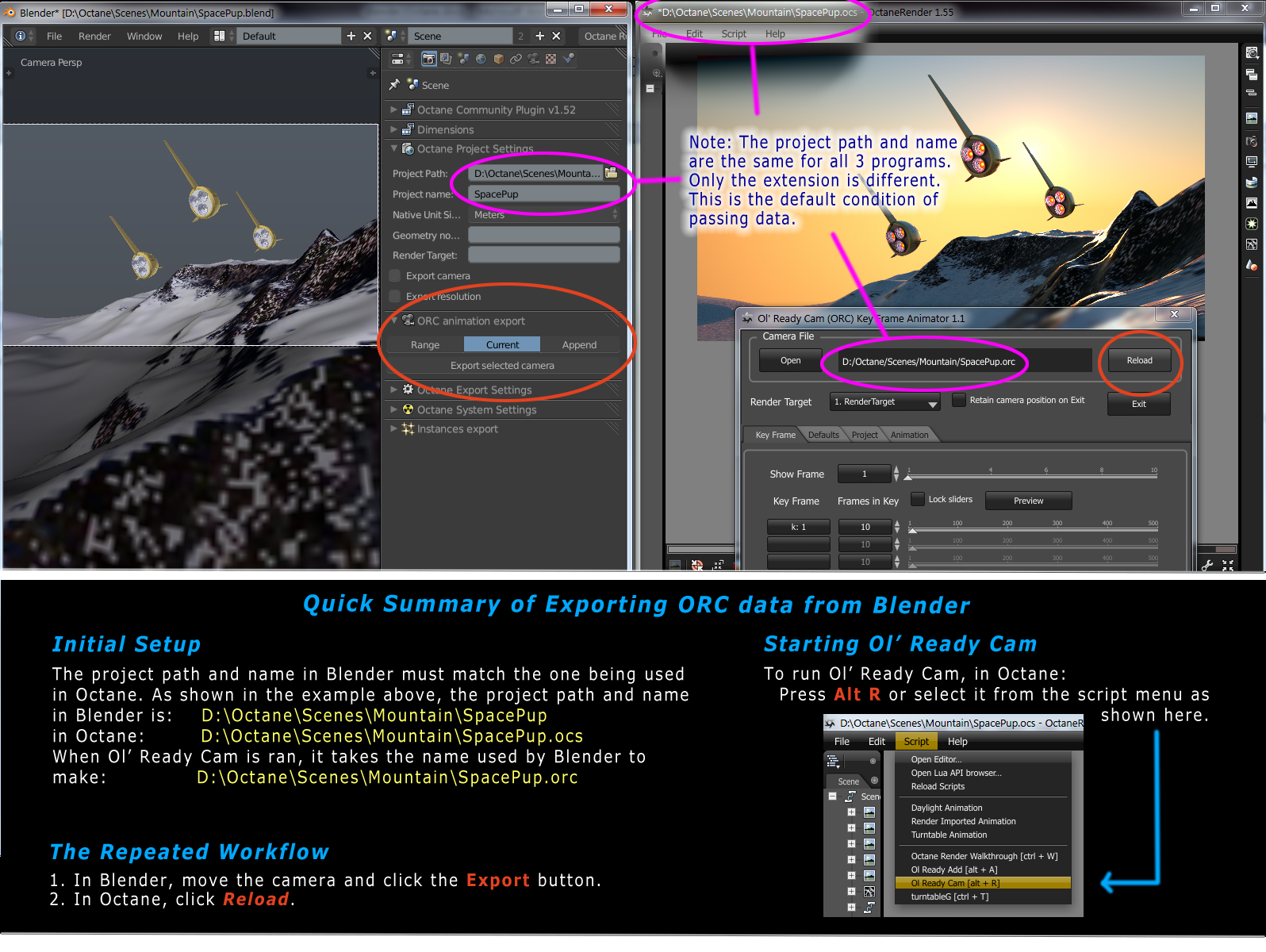Delete the Default screen layout
This screenshot has width=1266, height=952.
pos(367,36)
